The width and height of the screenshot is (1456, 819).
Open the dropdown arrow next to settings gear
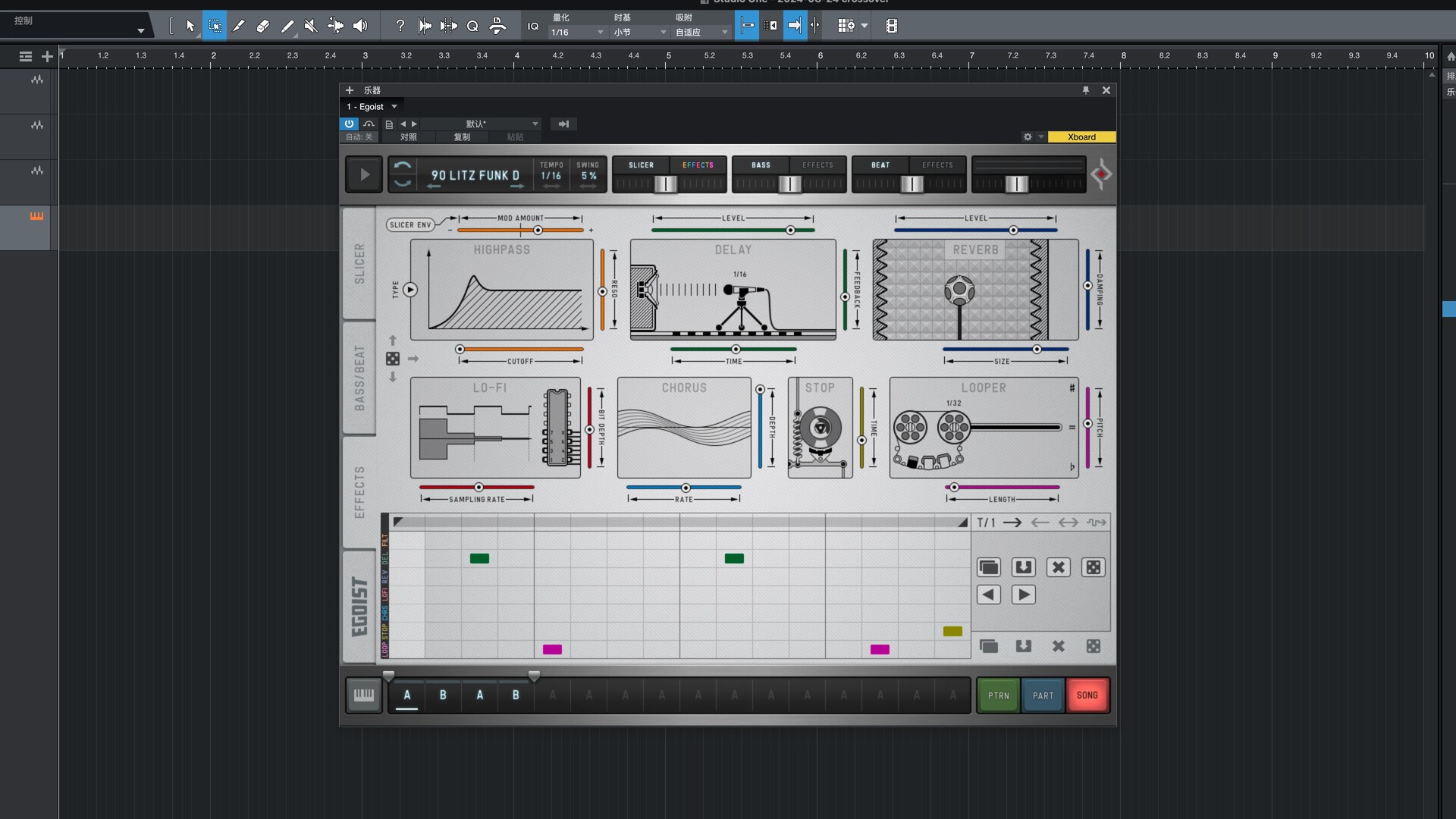(x=1041, y=137)
